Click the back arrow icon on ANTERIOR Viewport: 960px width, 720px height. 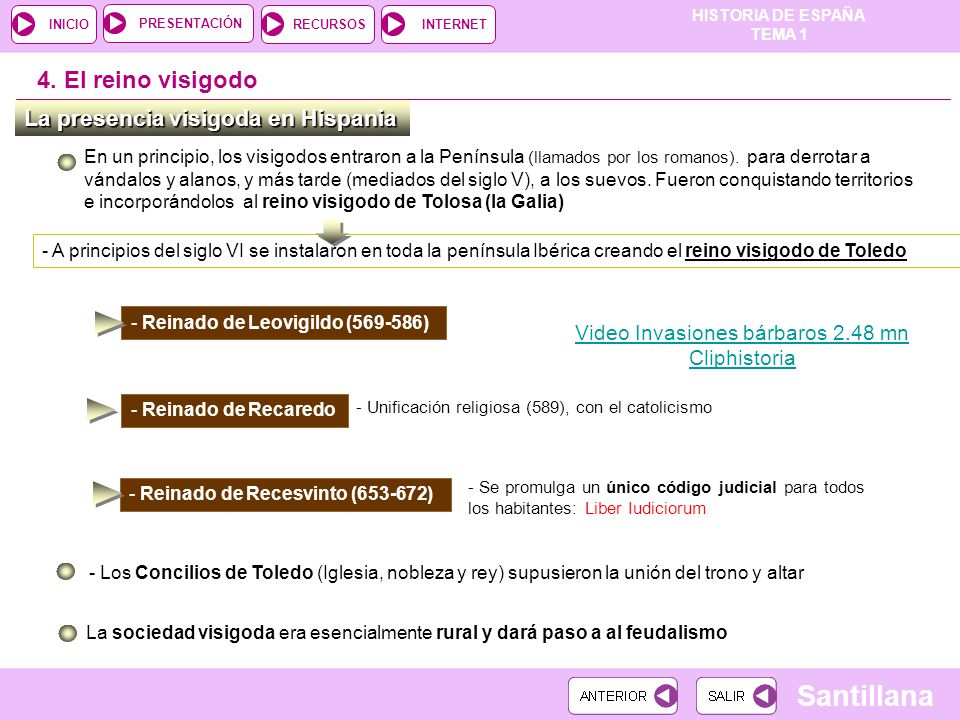click(665, 696)
